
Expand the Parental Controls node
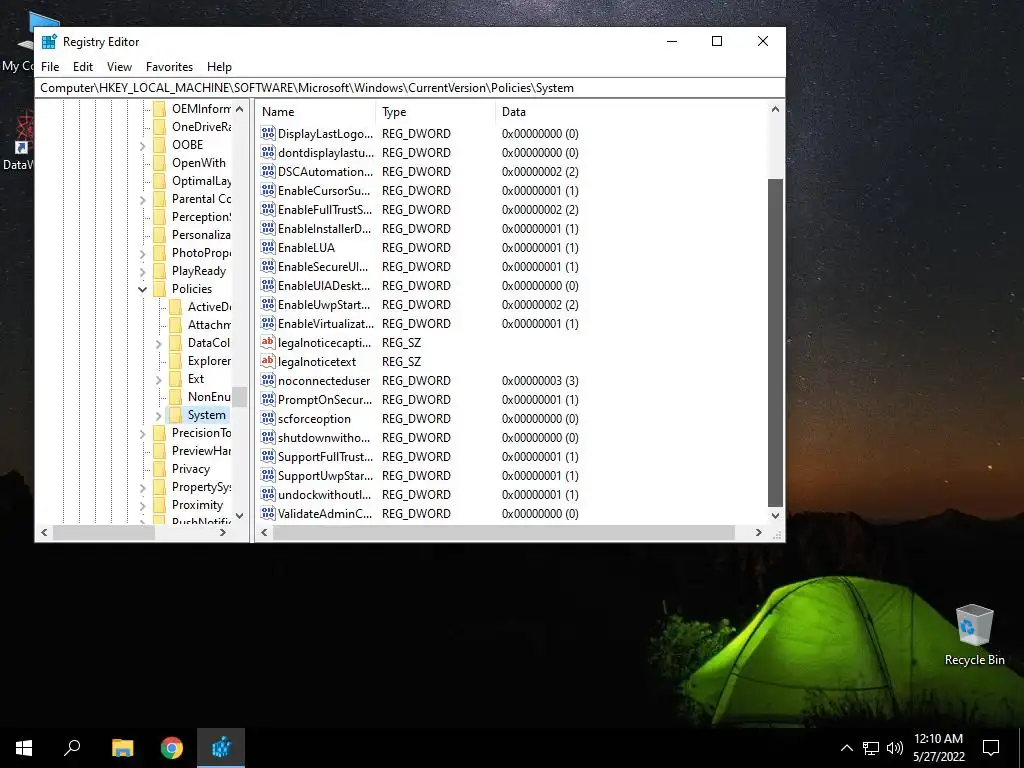(x=142, y=199)
